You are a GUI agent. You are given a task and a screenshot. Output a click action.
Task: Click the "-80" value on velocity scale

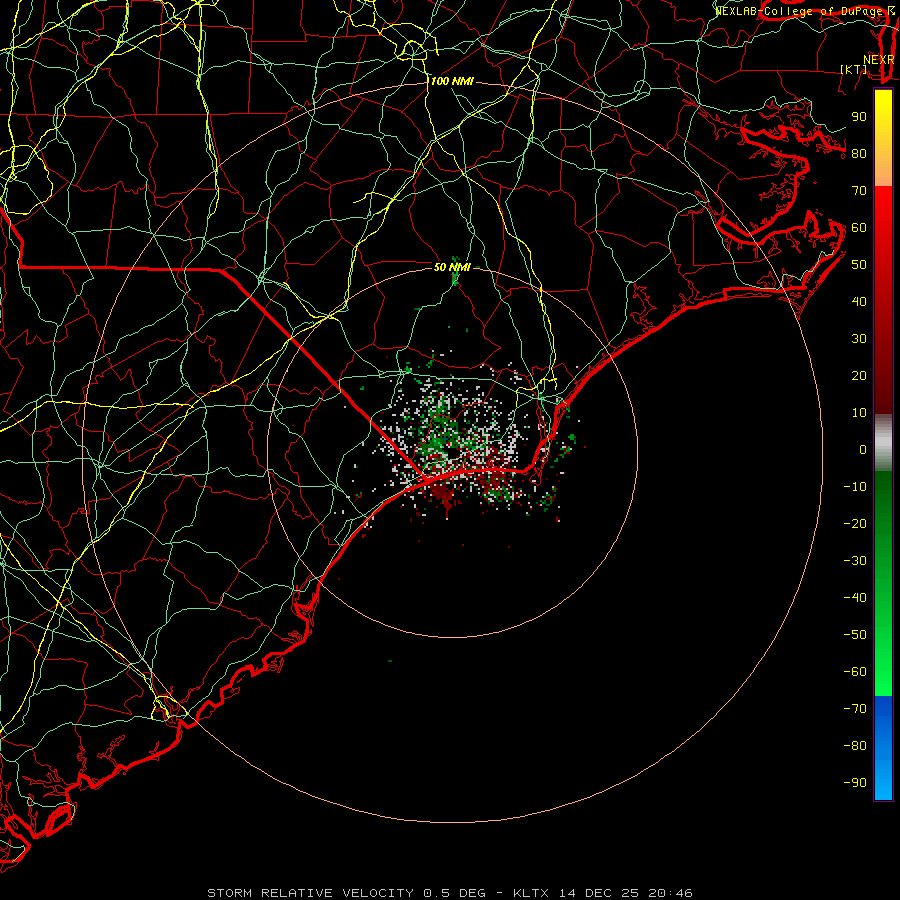tap(855, 746)
